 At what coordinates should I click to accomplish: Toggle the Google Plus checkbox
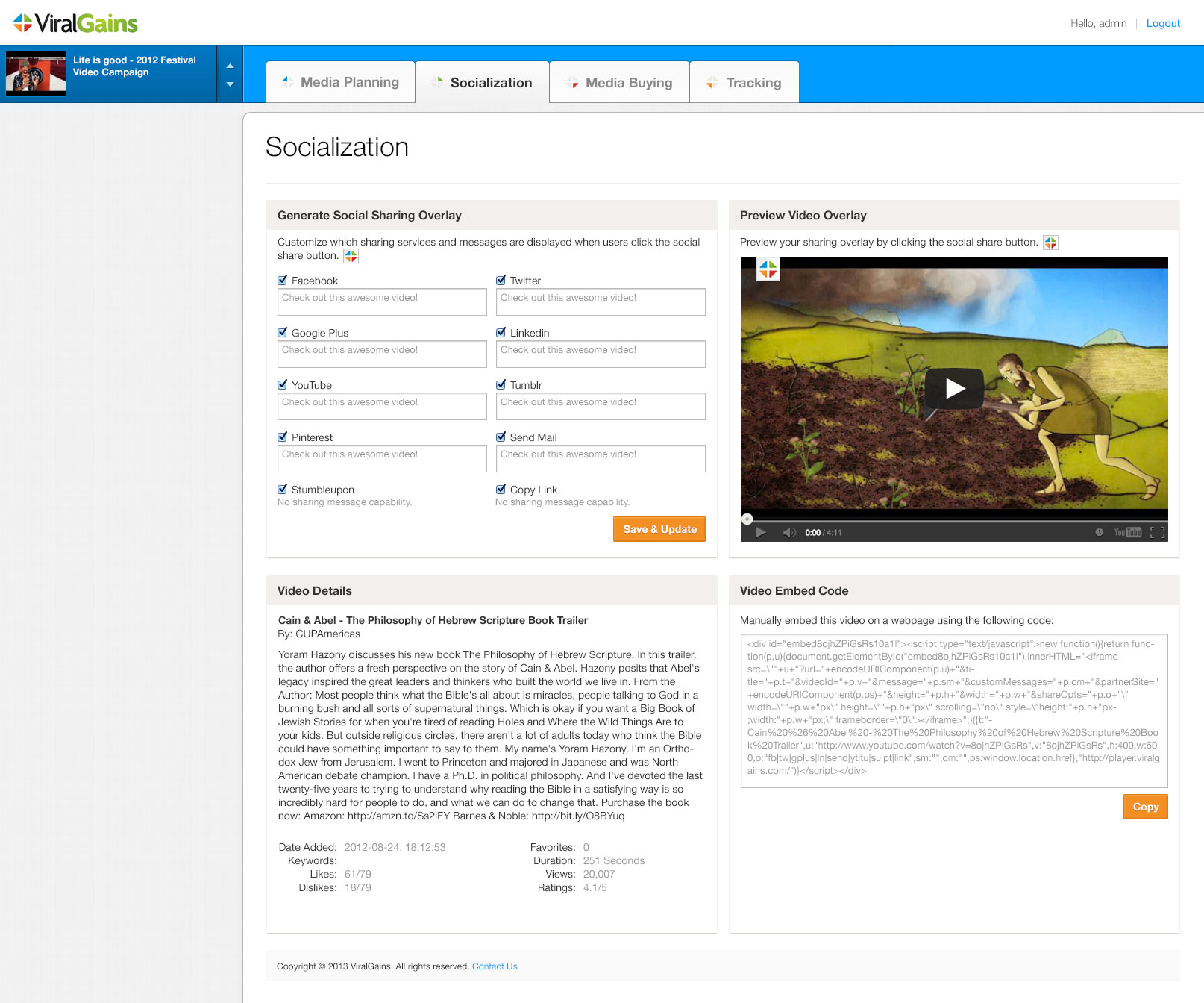[283, 333]
